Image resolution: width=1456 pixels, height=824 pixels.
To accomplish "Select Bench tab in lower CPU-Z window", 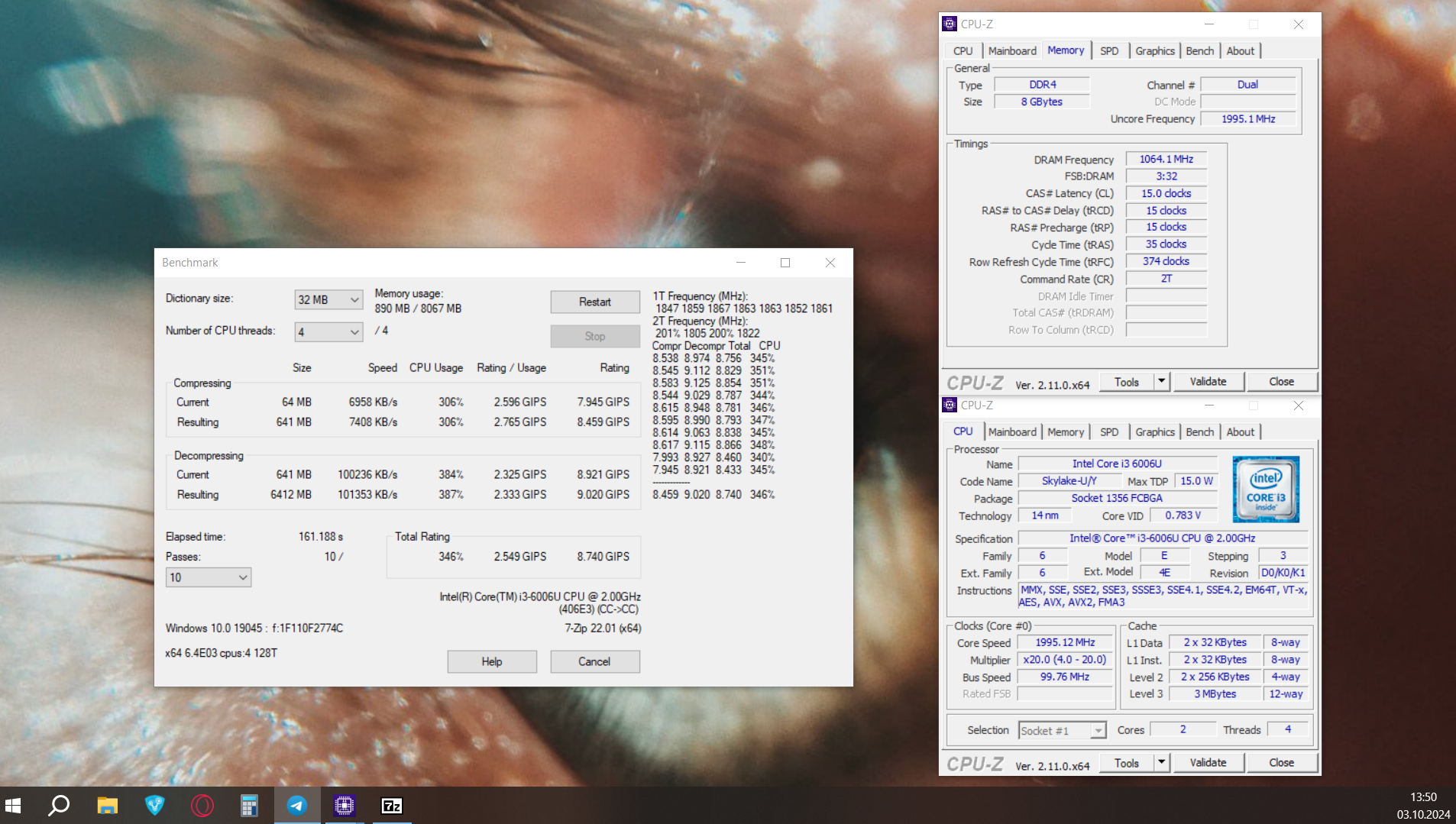I will [x=1200, y=432].
